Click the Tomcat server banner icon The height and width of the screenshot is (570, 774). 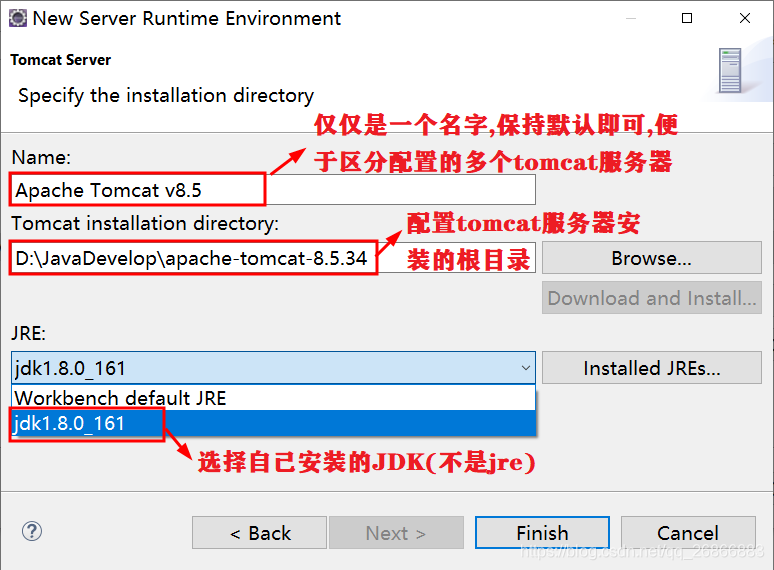(730, 70)
